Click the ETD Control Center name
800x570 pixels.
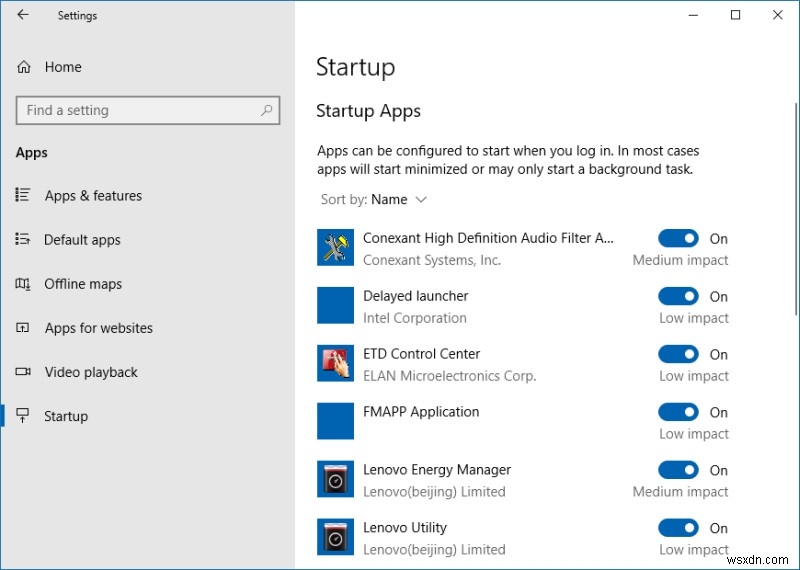click(421, 354)
